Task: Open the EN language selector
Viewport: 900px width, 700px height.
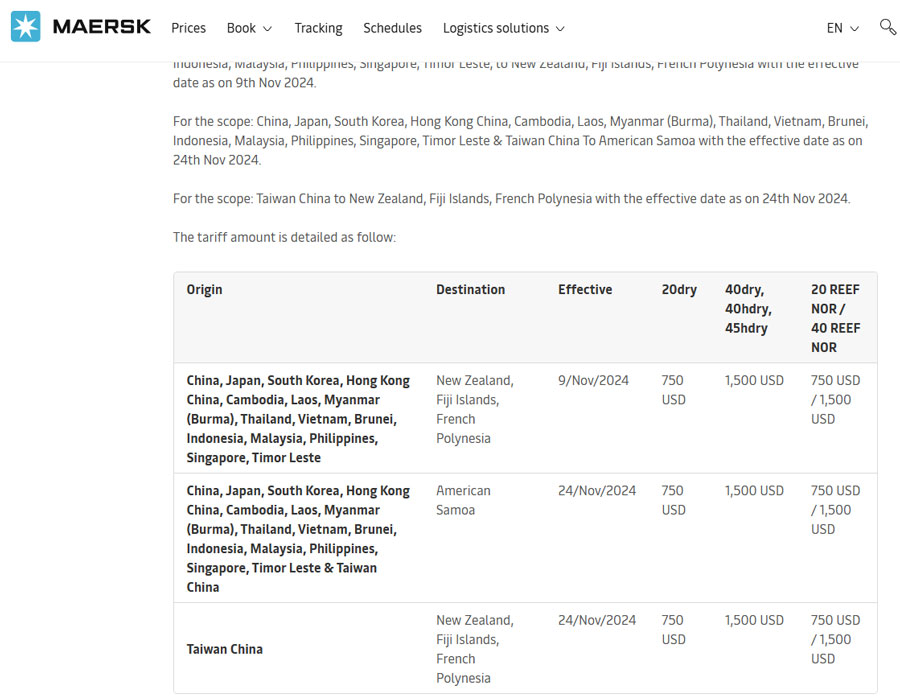Action: point(842,28)
